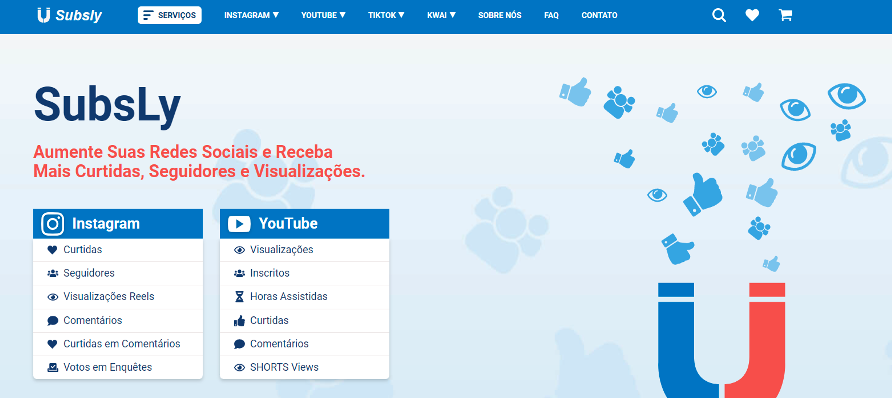
Task: Expand the Instagram dropdown in navigation
Action: click(251, 15)
